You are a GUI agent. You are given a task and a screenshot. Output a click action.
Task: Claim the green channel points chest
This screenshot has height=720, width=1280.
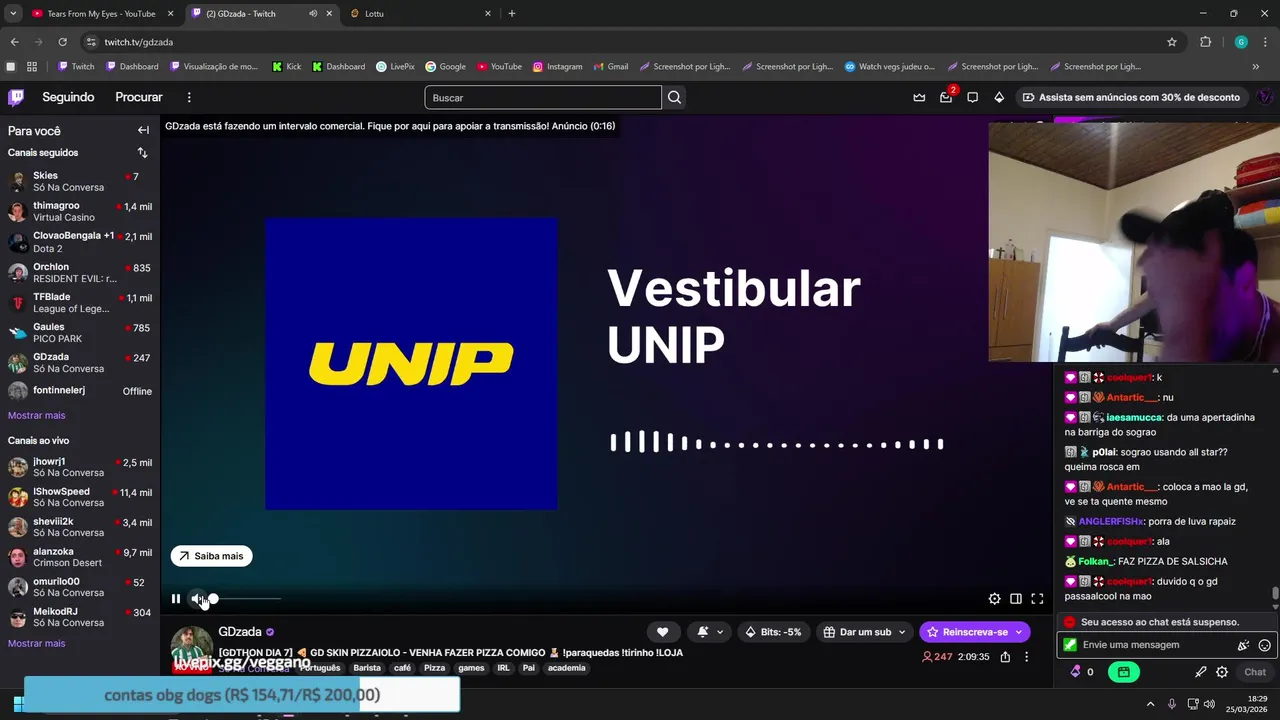pyautogui.click(x=1124, y=672)
